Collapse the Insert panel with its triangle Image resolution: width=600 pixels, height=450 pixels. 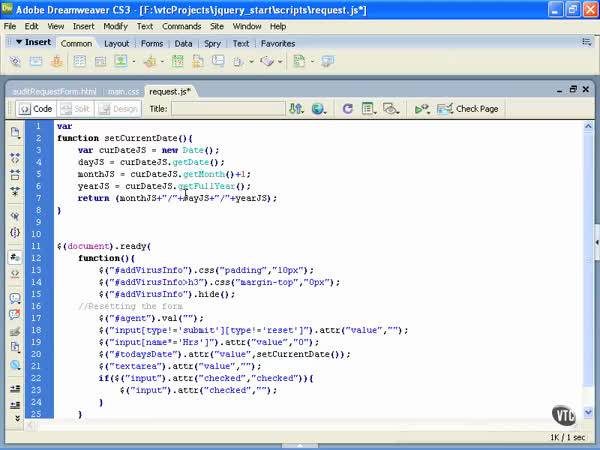point(19,43)
